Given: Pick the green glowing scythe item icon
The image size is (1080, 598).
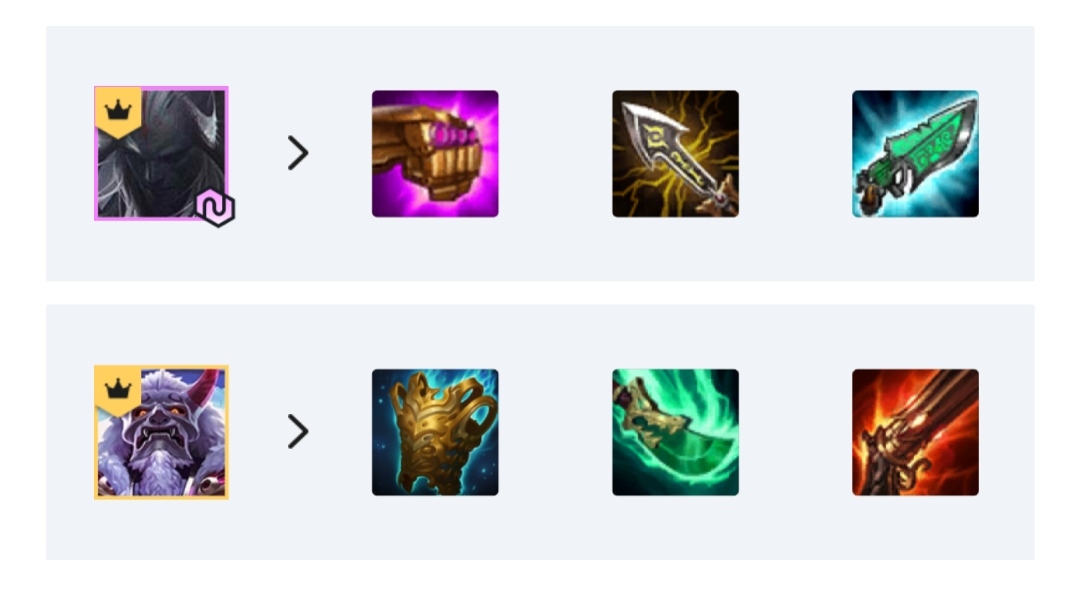Looking at the screenshot, I should pyautogui.click(x=676, y=432).
